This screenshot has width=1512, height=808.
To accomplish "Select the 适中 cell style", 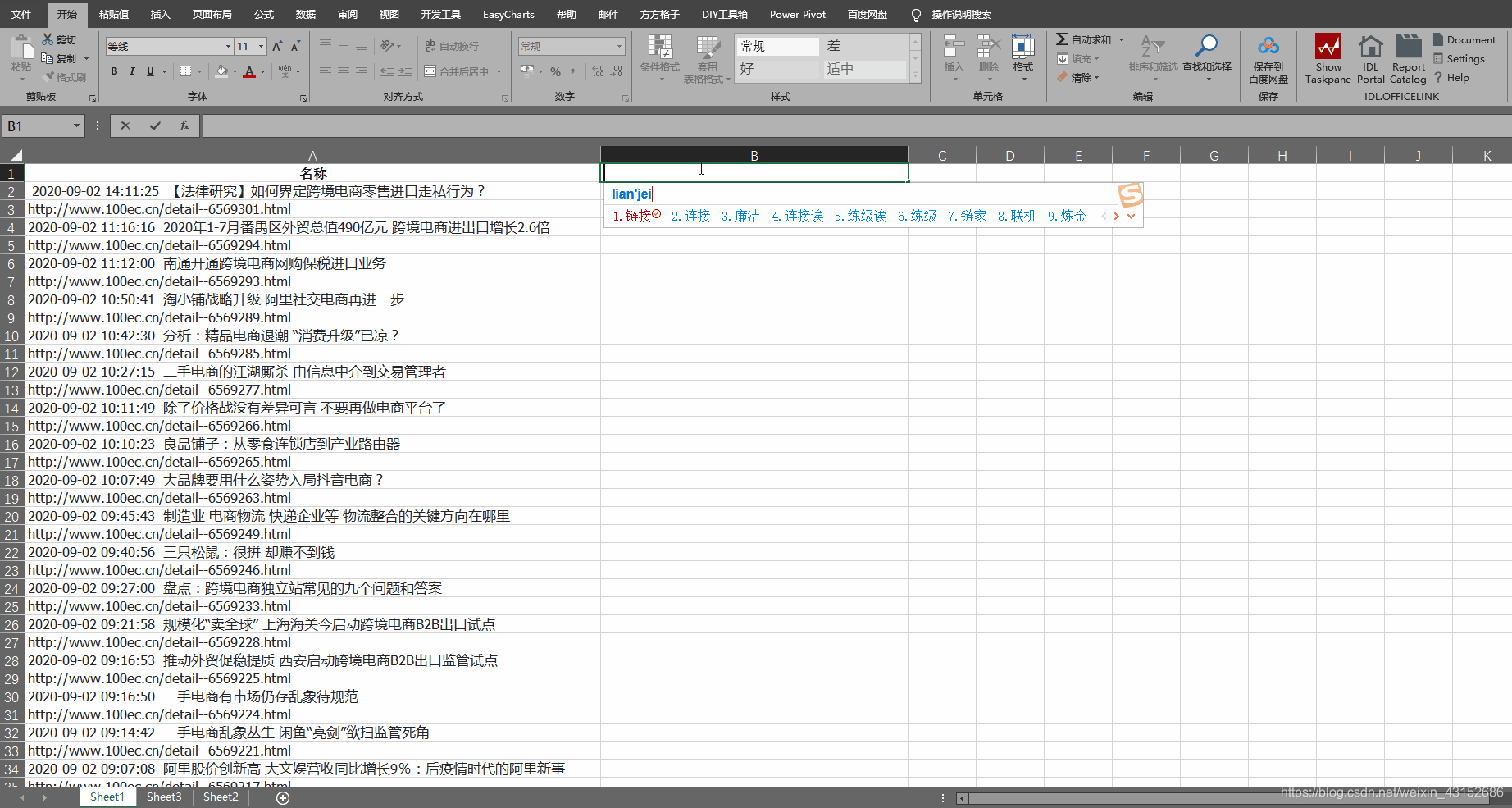I will pos(863,69).
